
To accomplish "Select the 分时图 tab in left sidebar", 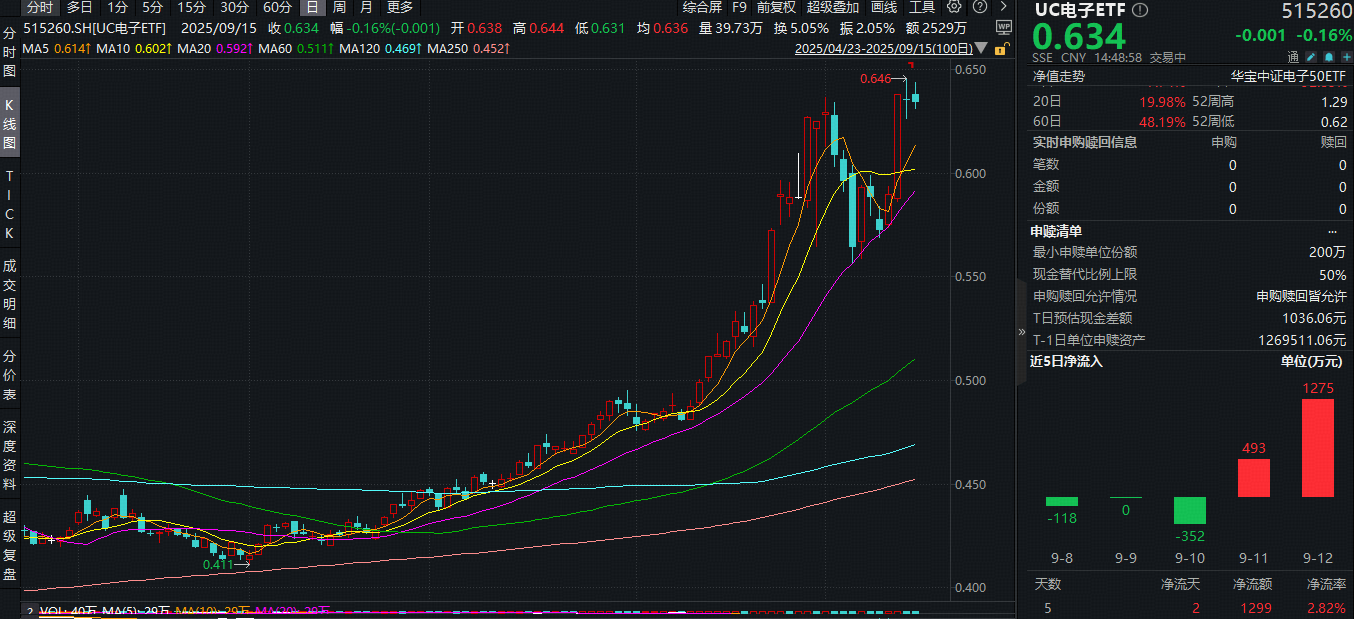I will click(x=10, y=52).
